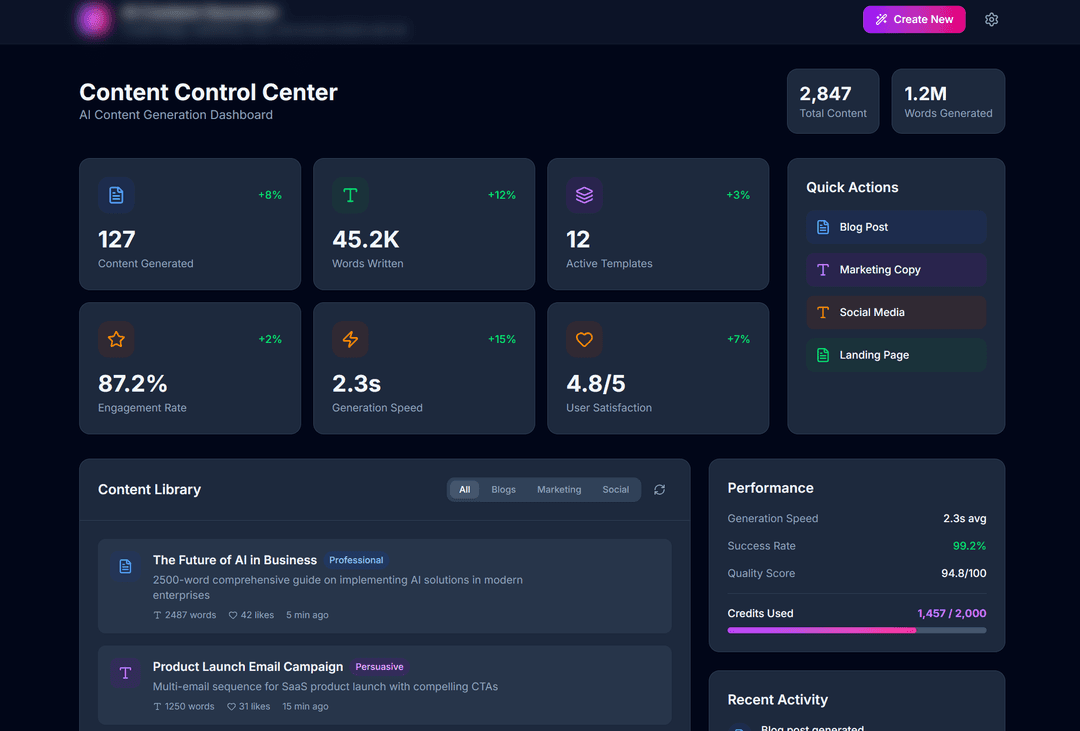Click the Create New button
This screenshot has height=731, width=1080.
click(914, 19)
